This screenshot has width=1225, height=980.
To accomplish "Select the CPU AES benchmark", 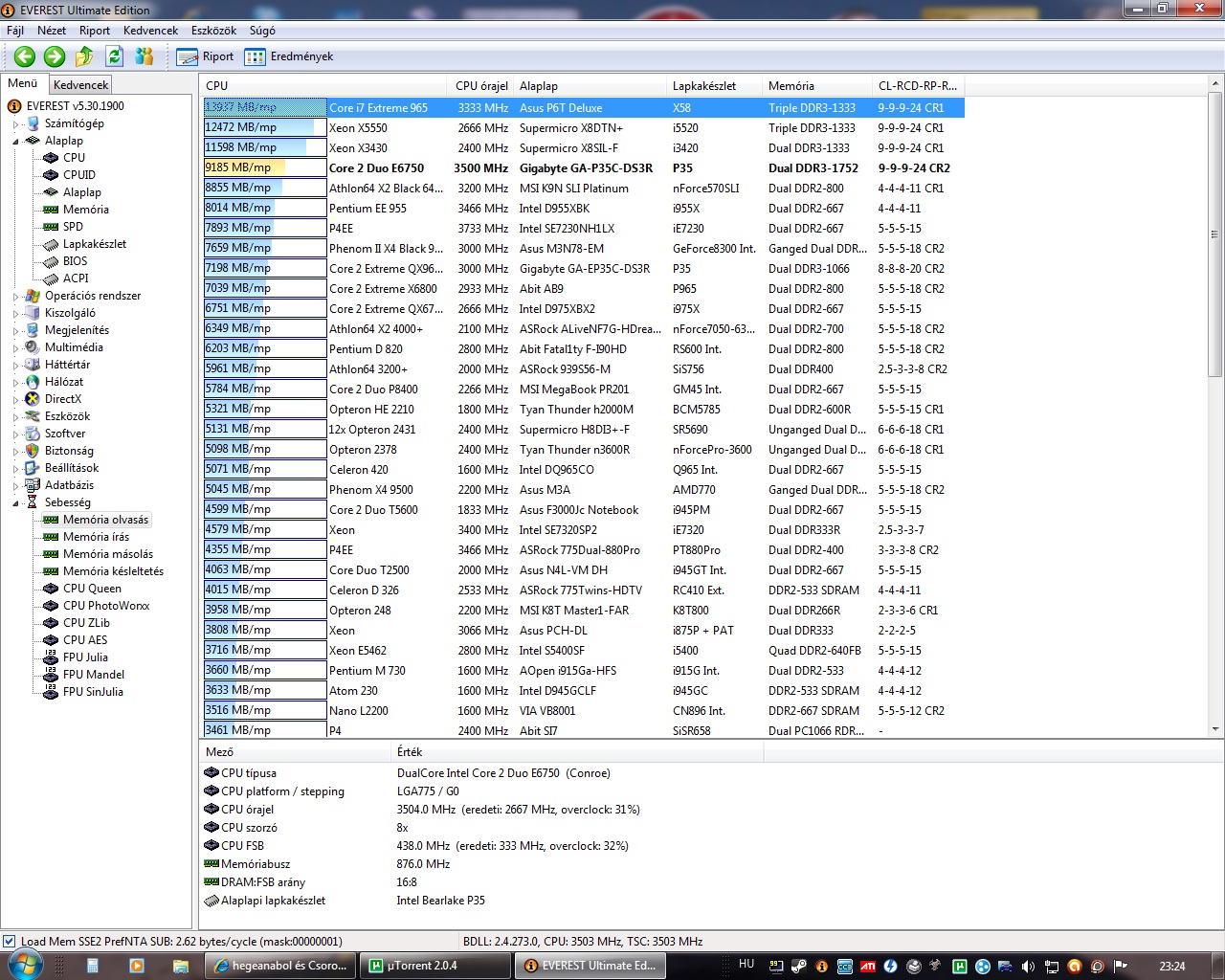I will pos(85,640).
